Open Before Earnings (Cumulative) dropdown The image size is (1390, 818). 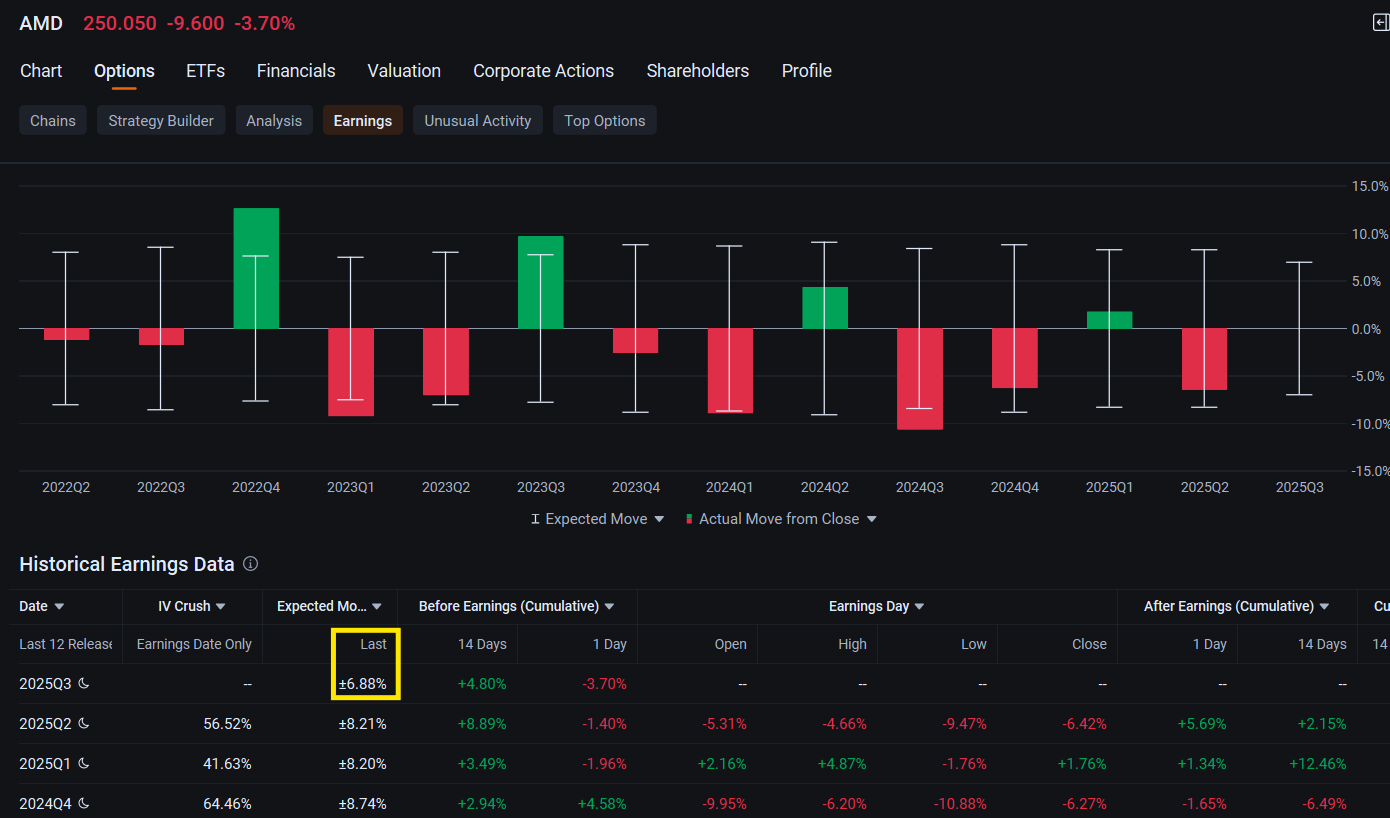click(609, 607)
